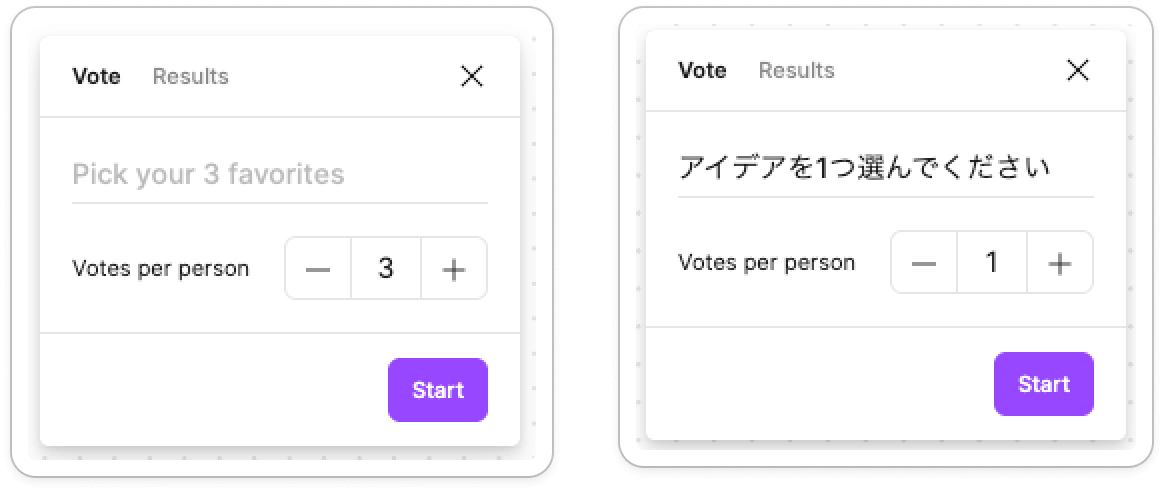The height and width of the screenshot is (492, 1164).
Task: Increase votes per person above 3
Action: click(454, 269)
